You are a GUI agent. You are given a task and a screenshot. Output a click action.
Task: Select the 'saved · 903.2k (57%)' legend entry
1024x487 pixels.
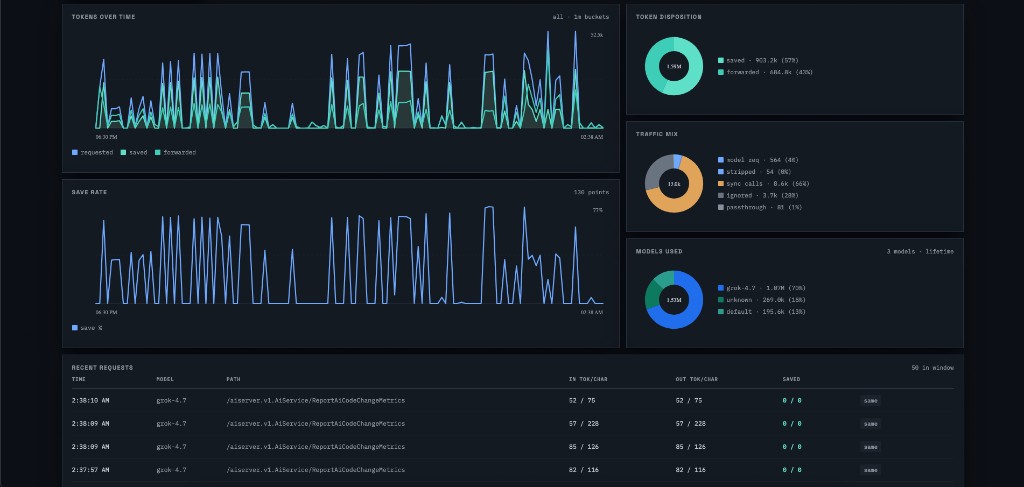758,60
